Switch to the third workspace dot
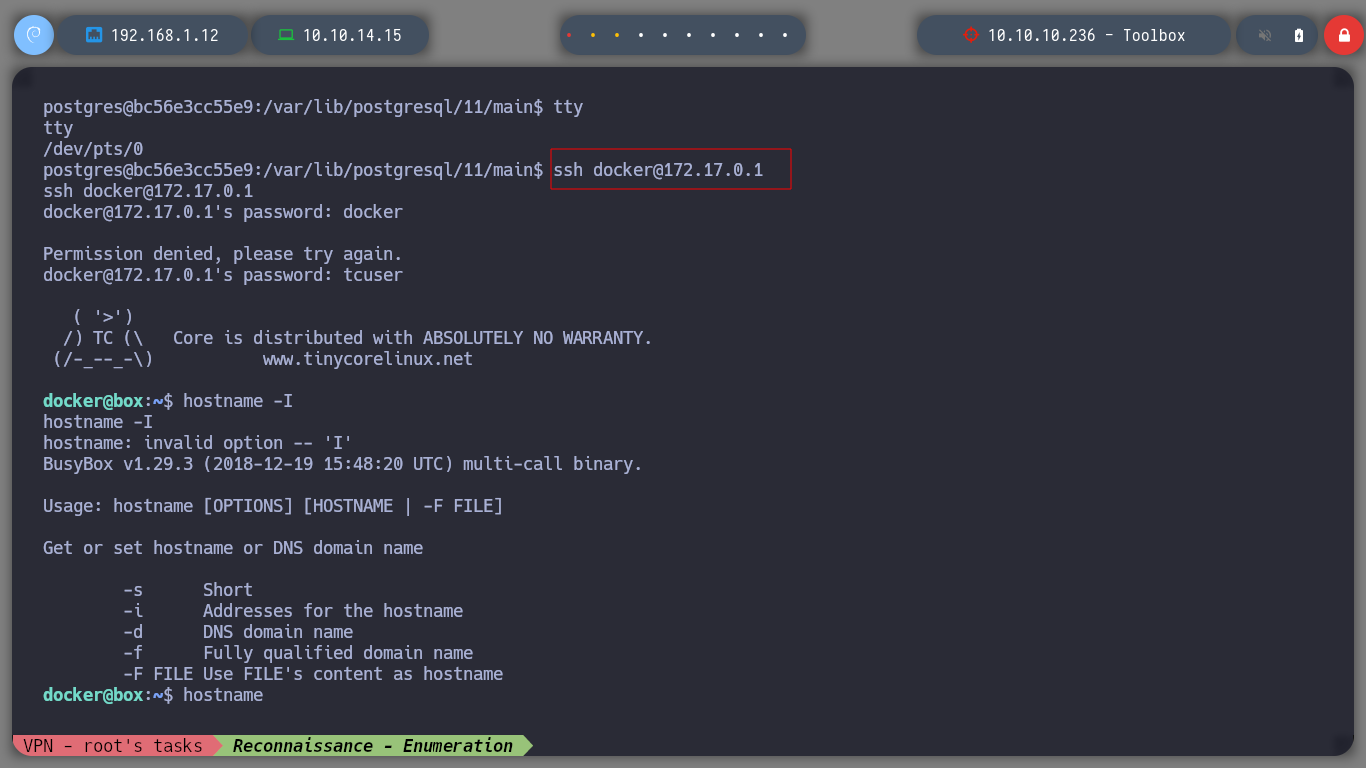1366x768 pixels. [x=617, y=35]
